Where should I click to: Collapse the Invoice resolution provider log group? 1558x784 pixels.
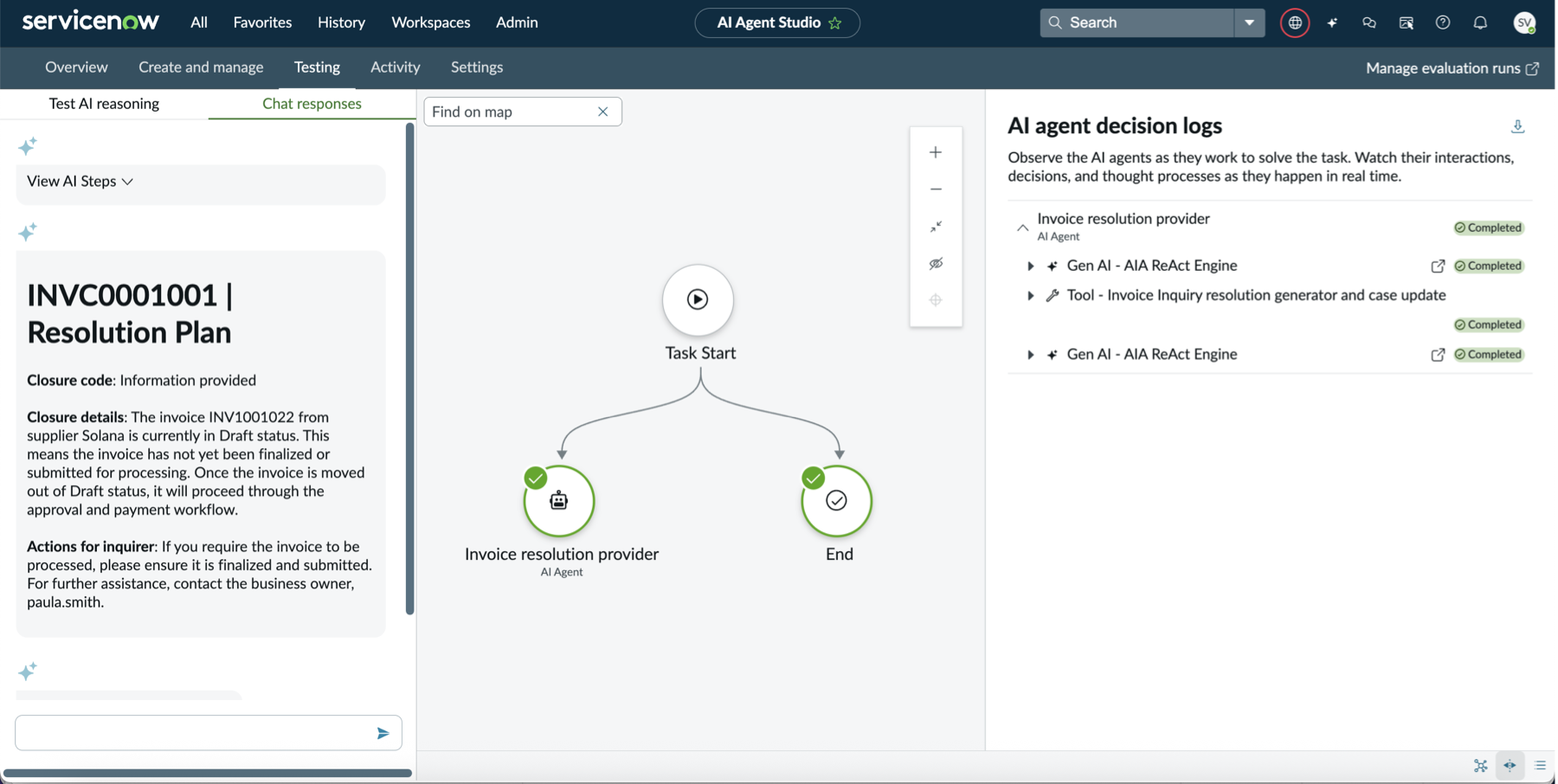1022,228
